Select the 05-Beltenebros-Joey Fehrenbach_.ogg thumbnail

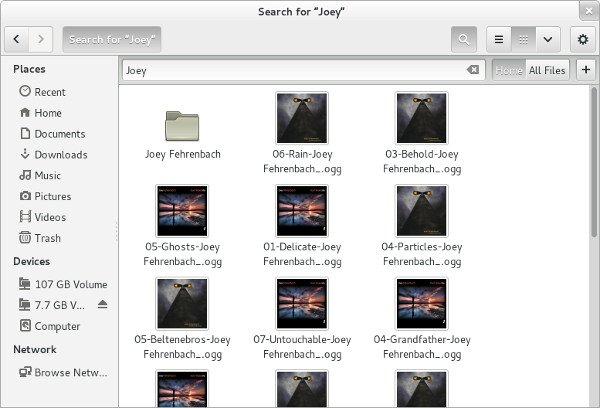tap(182, 304)
